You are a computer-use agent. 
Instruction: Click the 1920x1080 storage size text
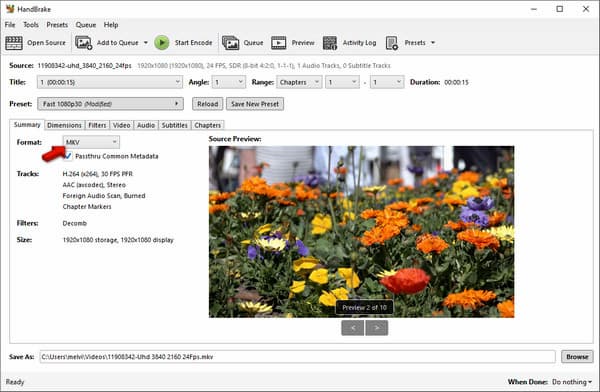pyautogui.click(x=118, y=240)
